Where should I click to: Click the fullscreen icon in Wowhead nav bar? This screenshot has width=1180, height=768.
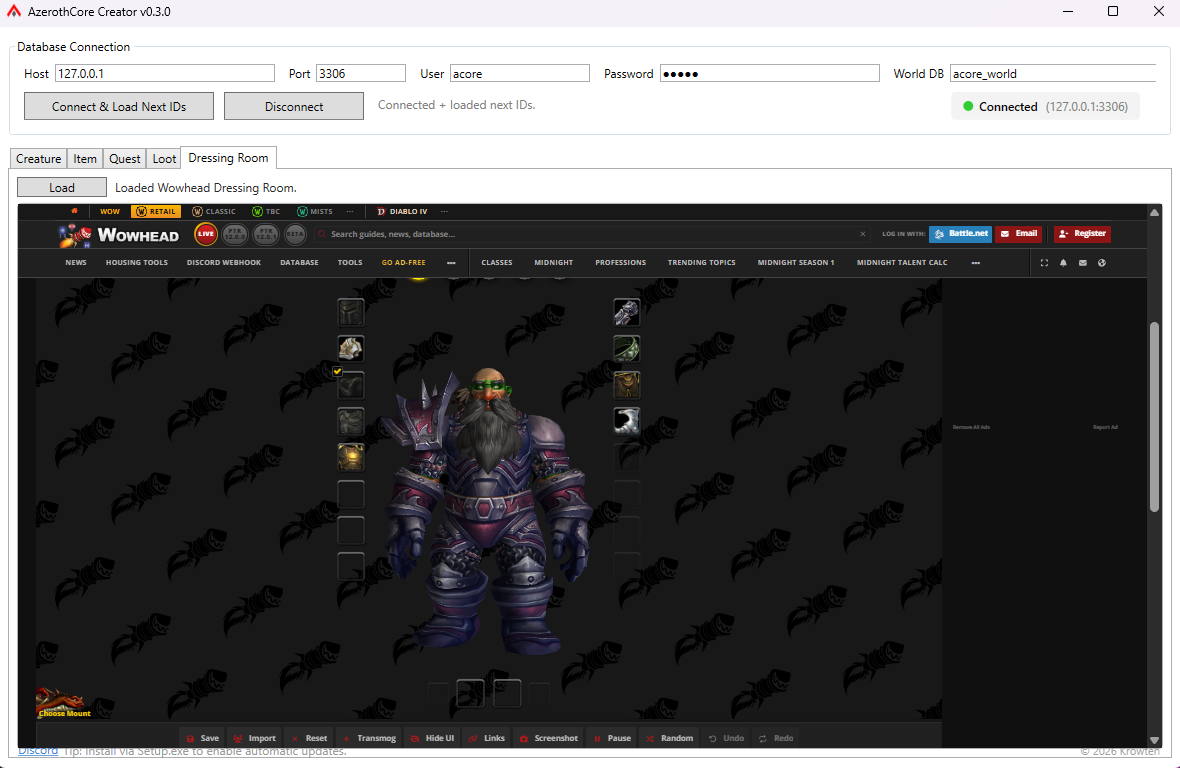(1045, 263)
